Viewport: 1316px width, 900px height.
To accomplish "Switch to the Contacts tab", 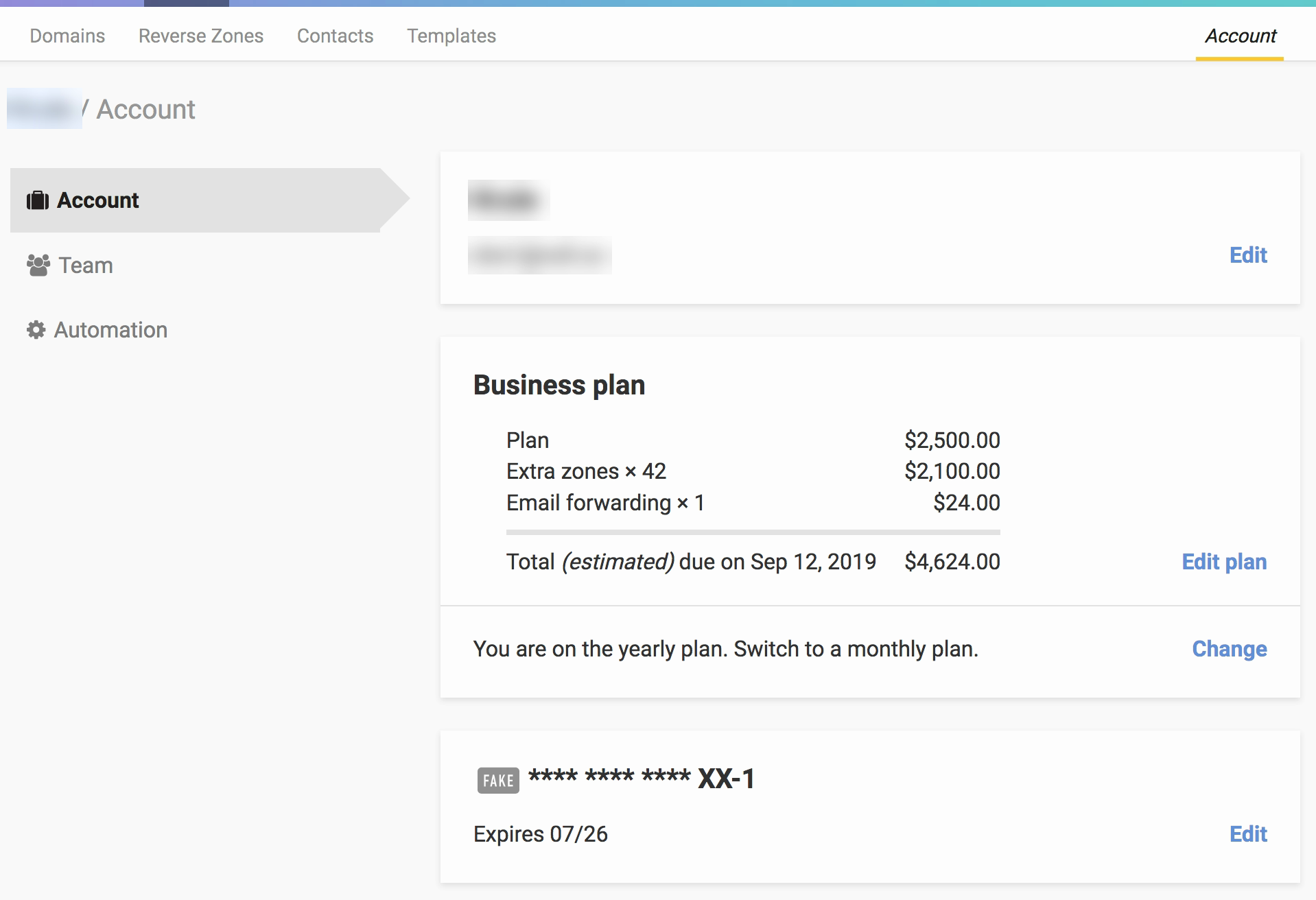I will 336,36.
